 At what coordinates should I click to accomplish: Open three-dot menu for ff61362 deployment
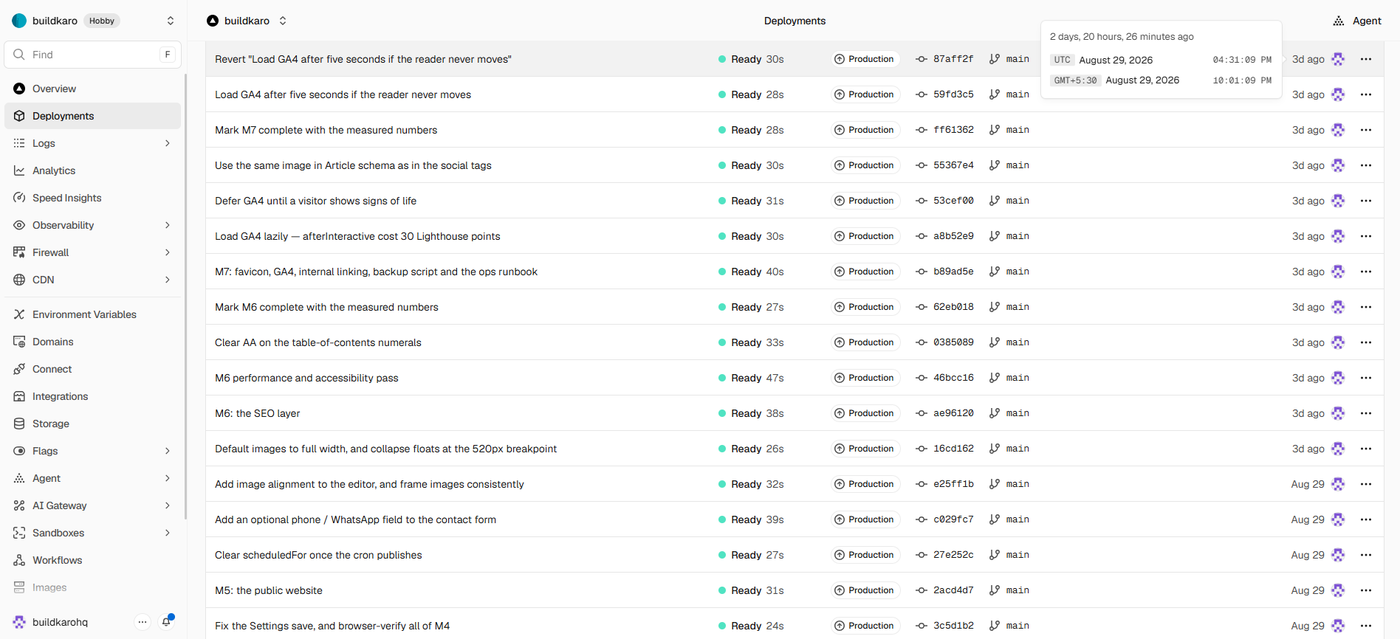[1366, 130]
